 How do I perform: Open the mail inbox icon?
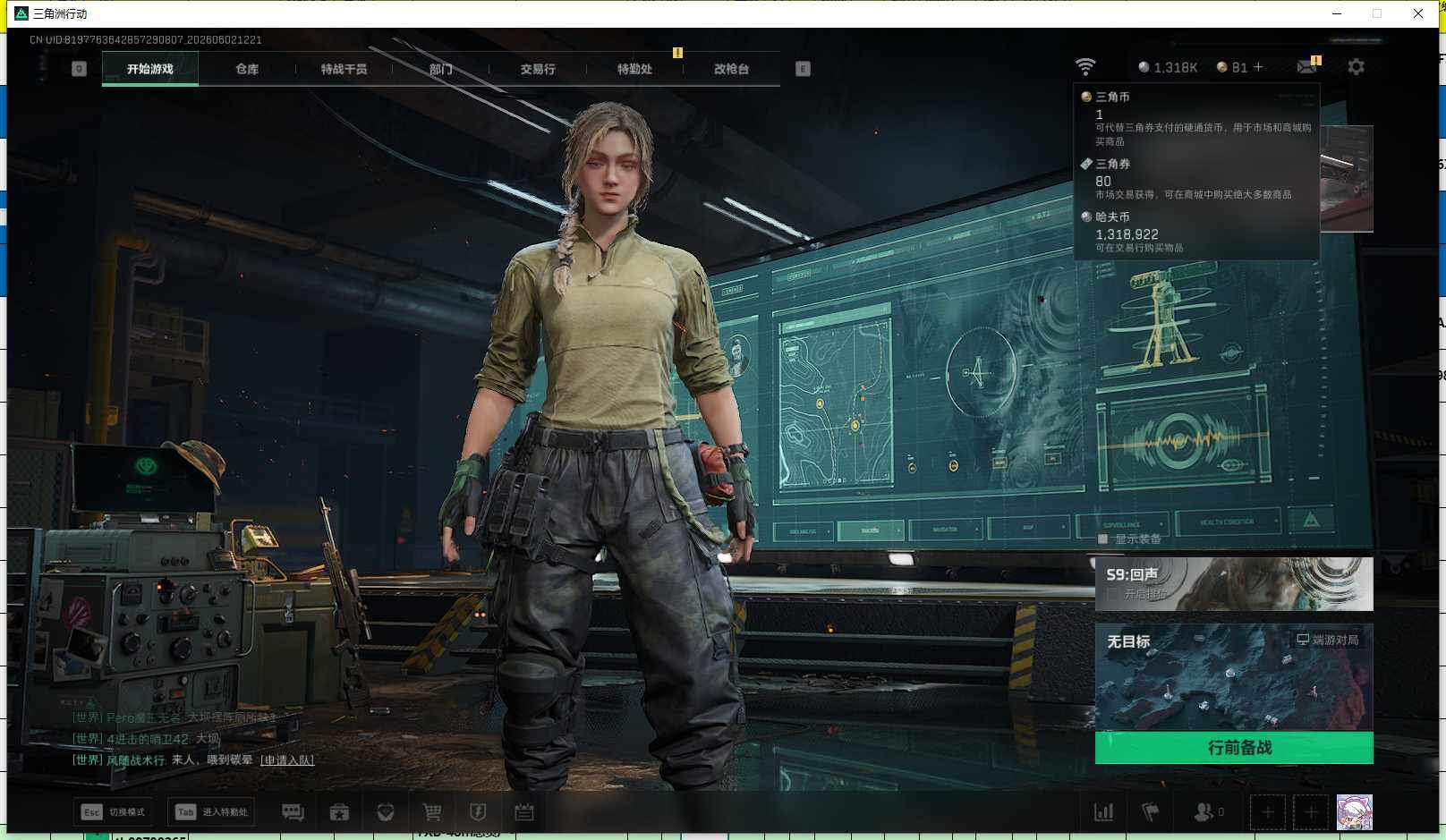click(1307, 67)
